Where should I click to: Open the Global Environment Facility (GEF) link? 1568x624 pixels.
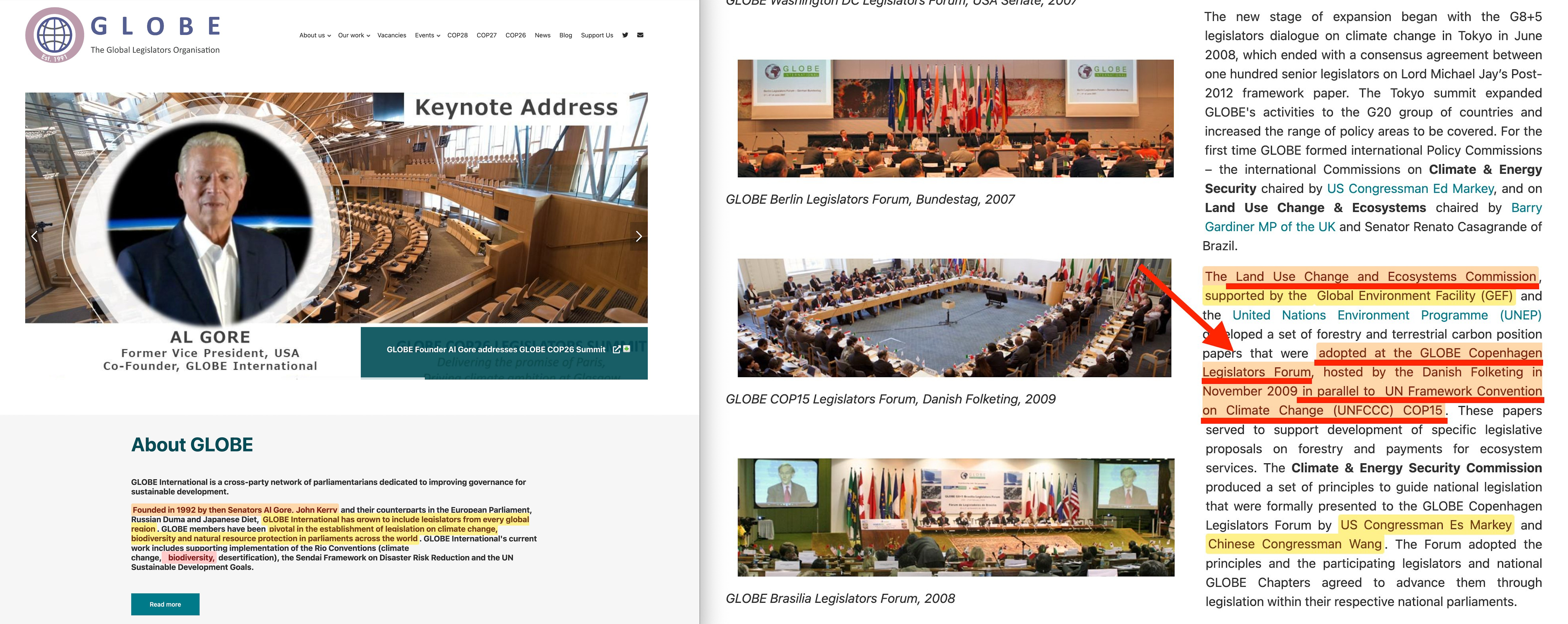pyautogui.click(x=1414, y=296)
